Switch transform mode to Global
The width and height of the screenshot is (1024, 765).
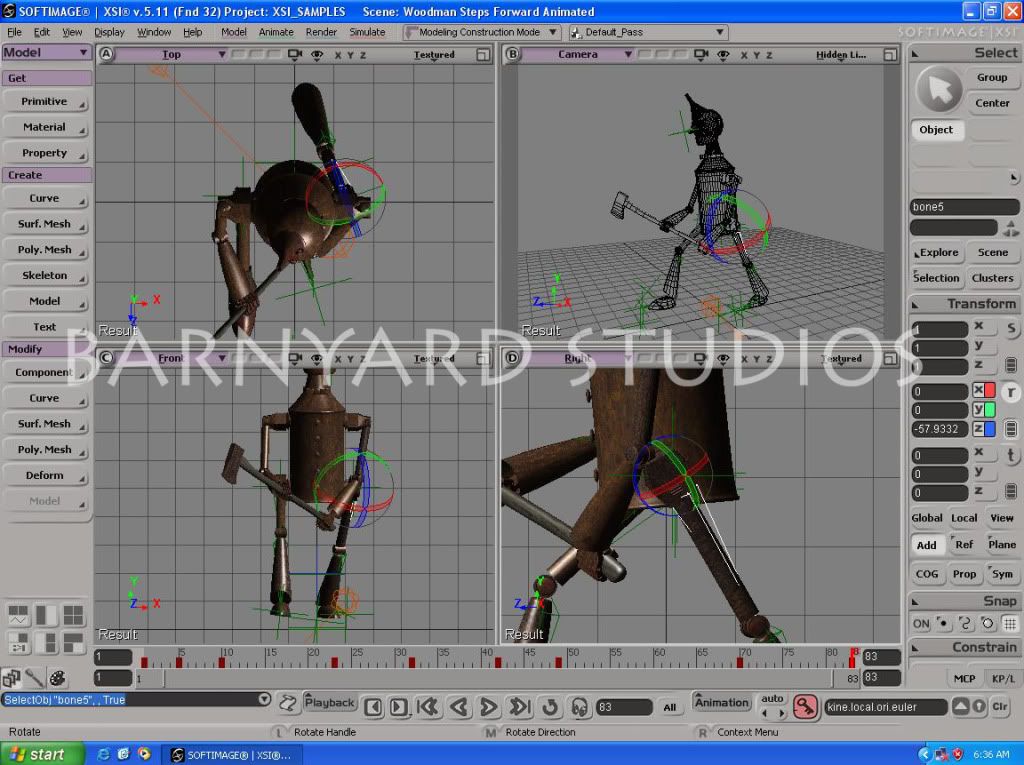coord(927,517)
